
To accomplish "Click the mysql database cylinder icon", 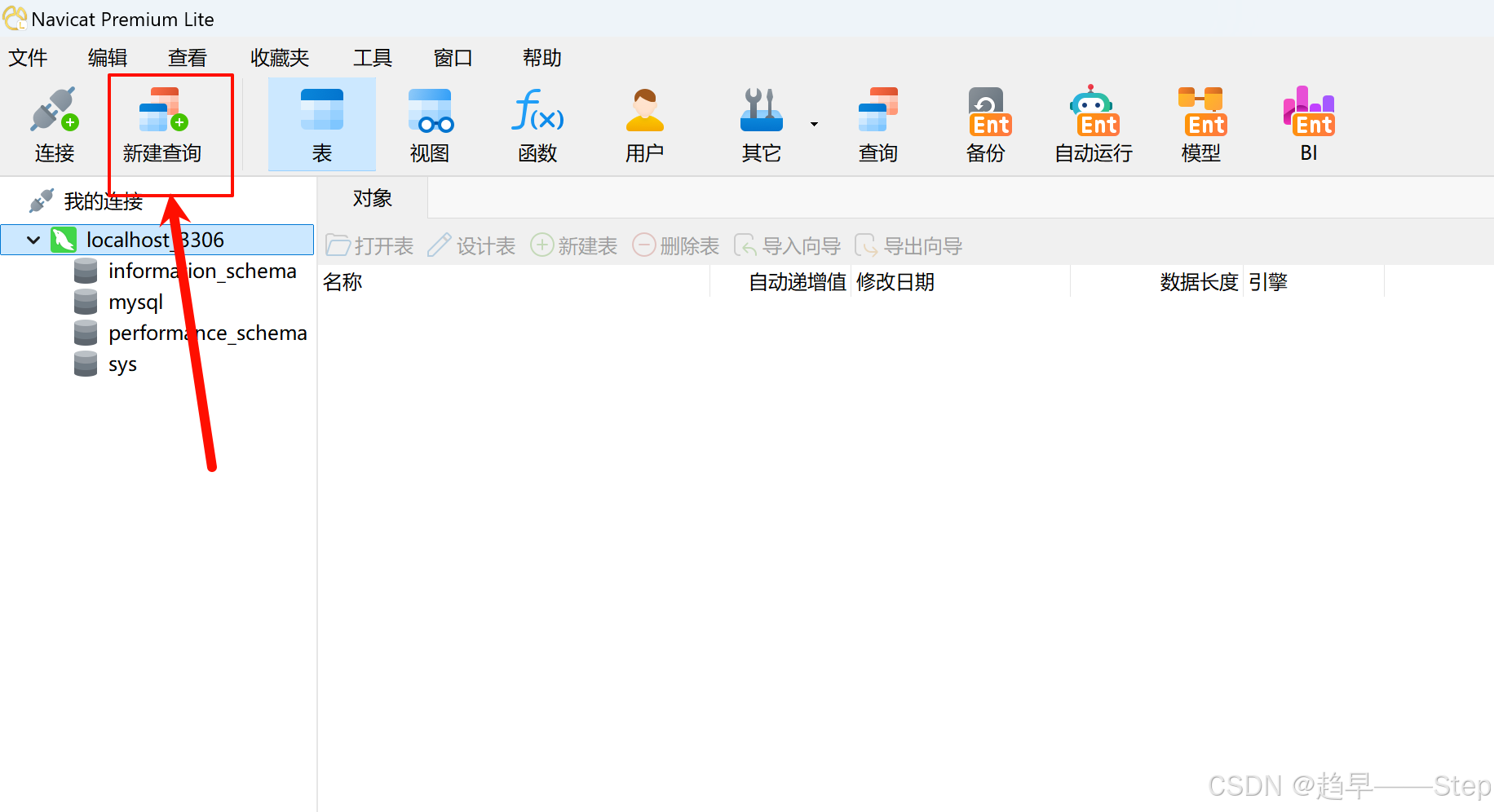I will [x=86, y=302].
